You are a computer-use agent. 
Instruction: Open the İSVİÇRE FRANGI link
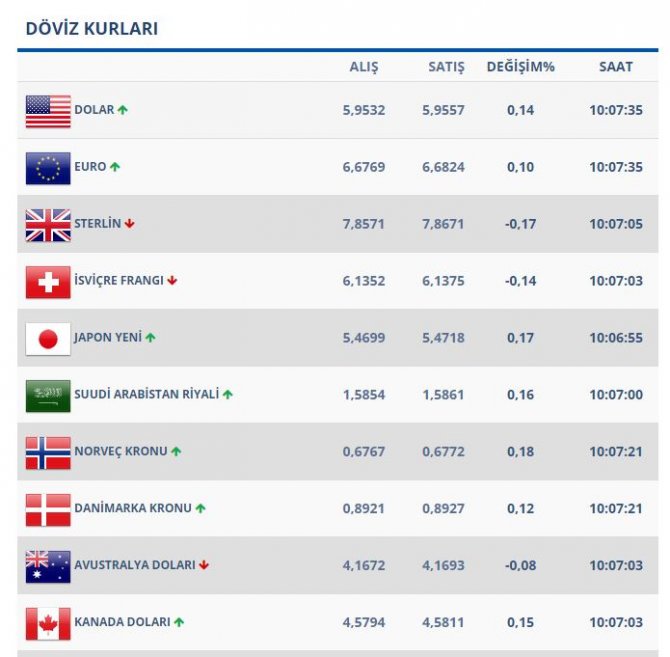coord(118,281)
